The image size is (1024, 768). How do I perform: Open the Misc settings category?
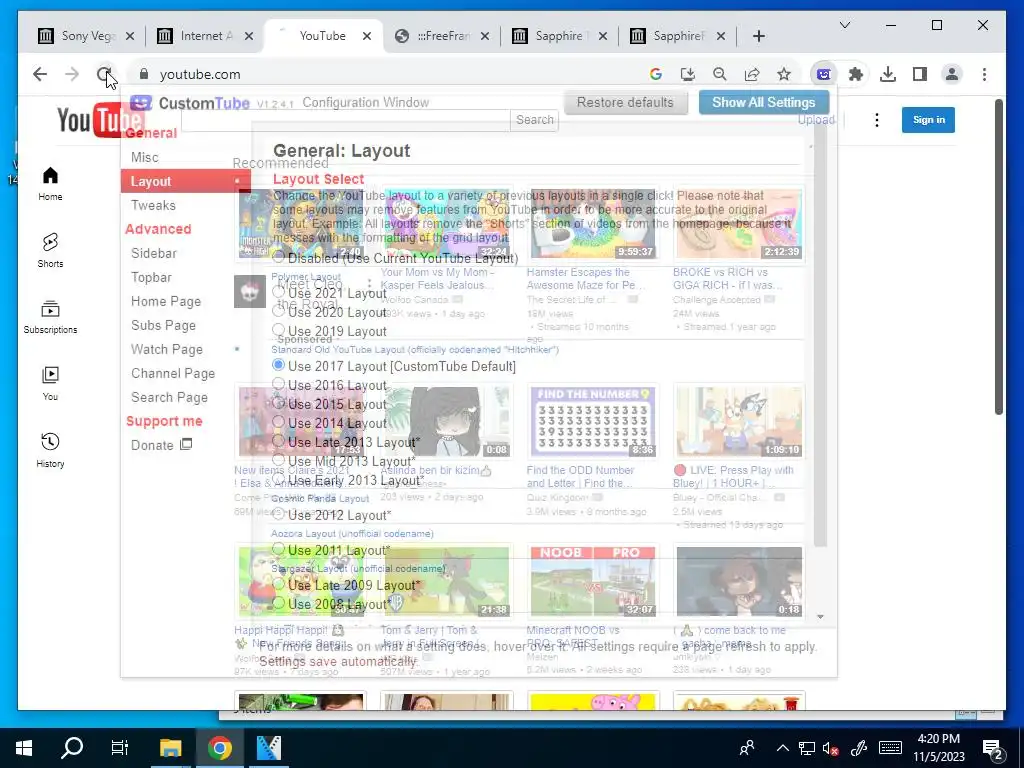coord(144,157)
